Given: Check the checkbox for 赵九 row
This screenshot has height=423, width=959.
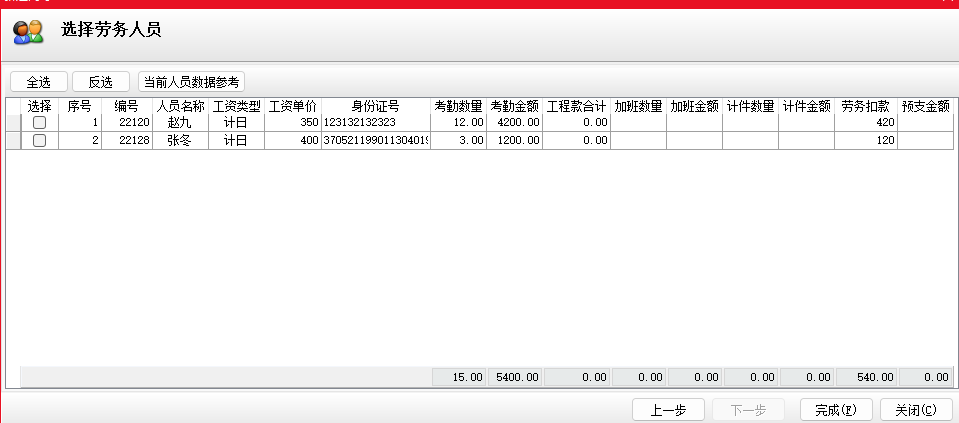Looking at the screenshot, I should [x=39, y=122].
